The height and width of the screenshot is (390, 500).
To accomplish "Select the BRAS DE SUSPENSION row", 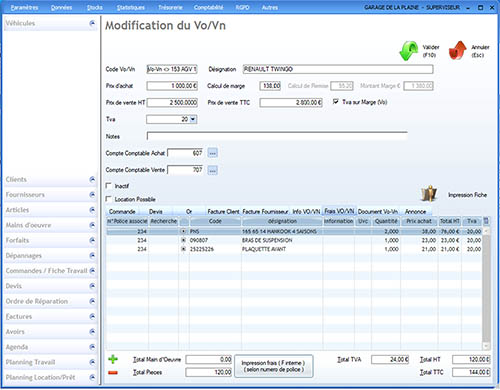I will [295, 240].
